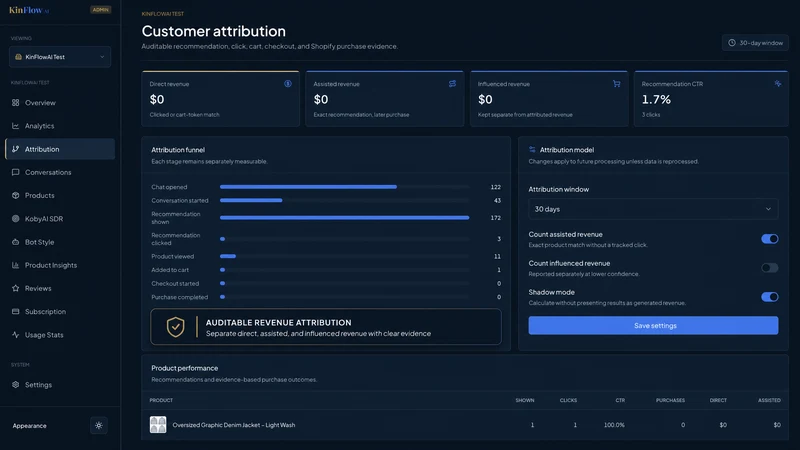Click the CLICKS column header
Screen dimensions: 800x450
[568, 401]
